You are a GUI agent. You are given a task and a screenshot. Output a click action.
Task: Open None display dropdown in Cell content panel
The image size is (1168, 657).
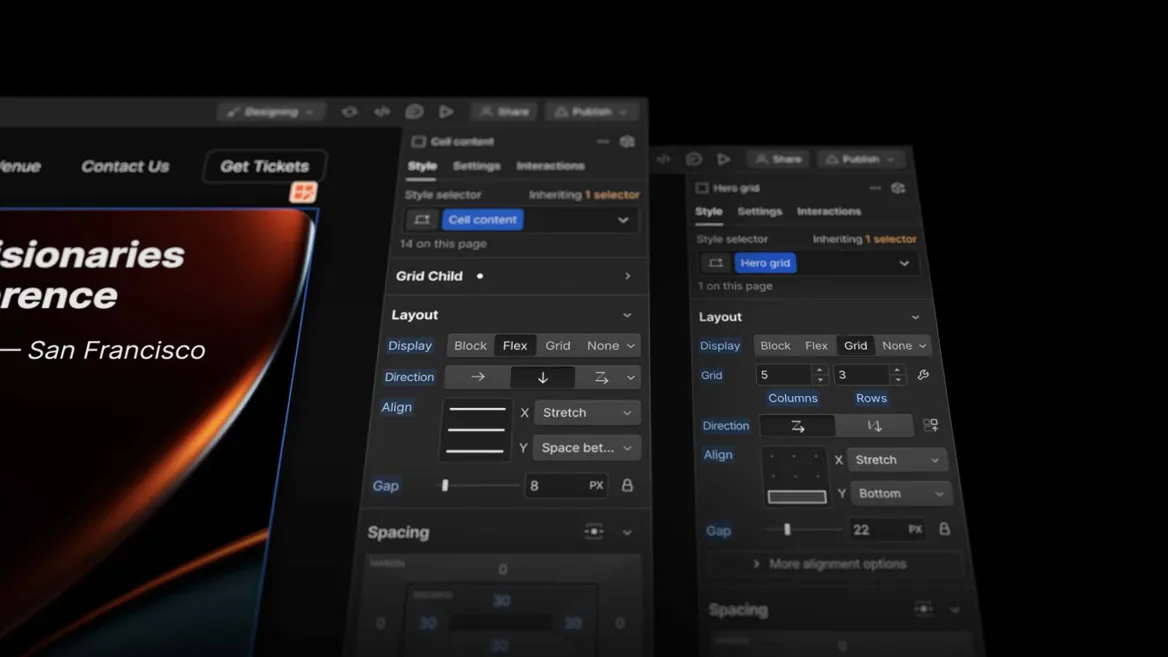click(610, 346)
